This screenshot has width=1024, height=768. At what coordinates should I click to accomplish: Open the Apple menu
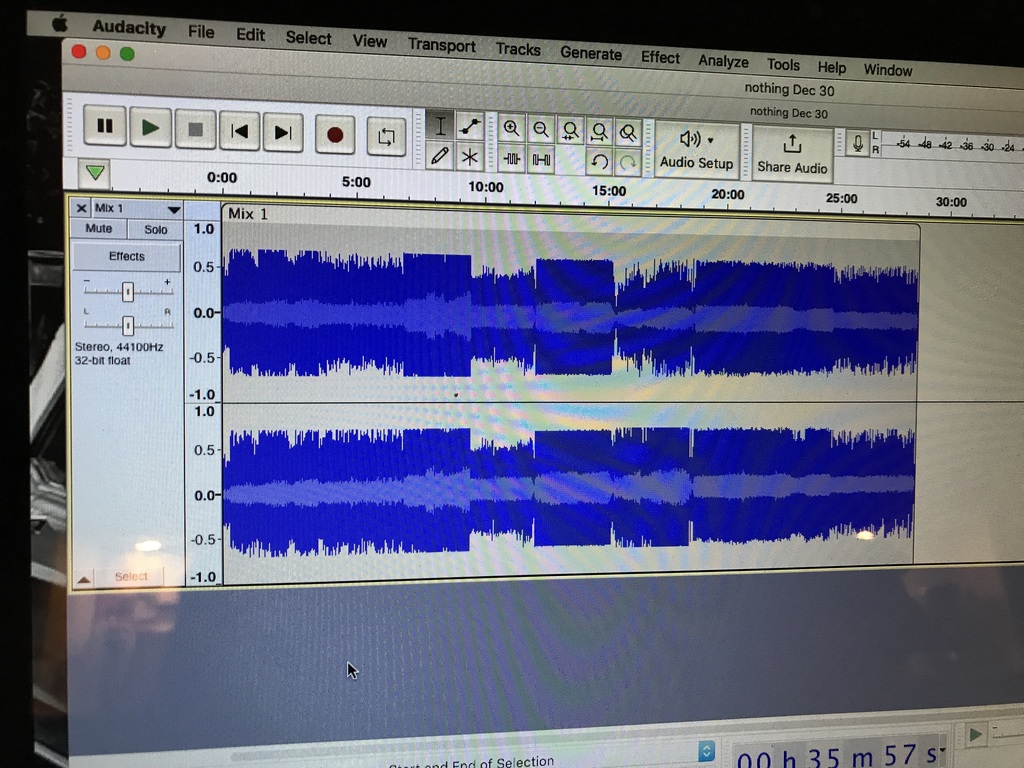(x=60, y=25)
